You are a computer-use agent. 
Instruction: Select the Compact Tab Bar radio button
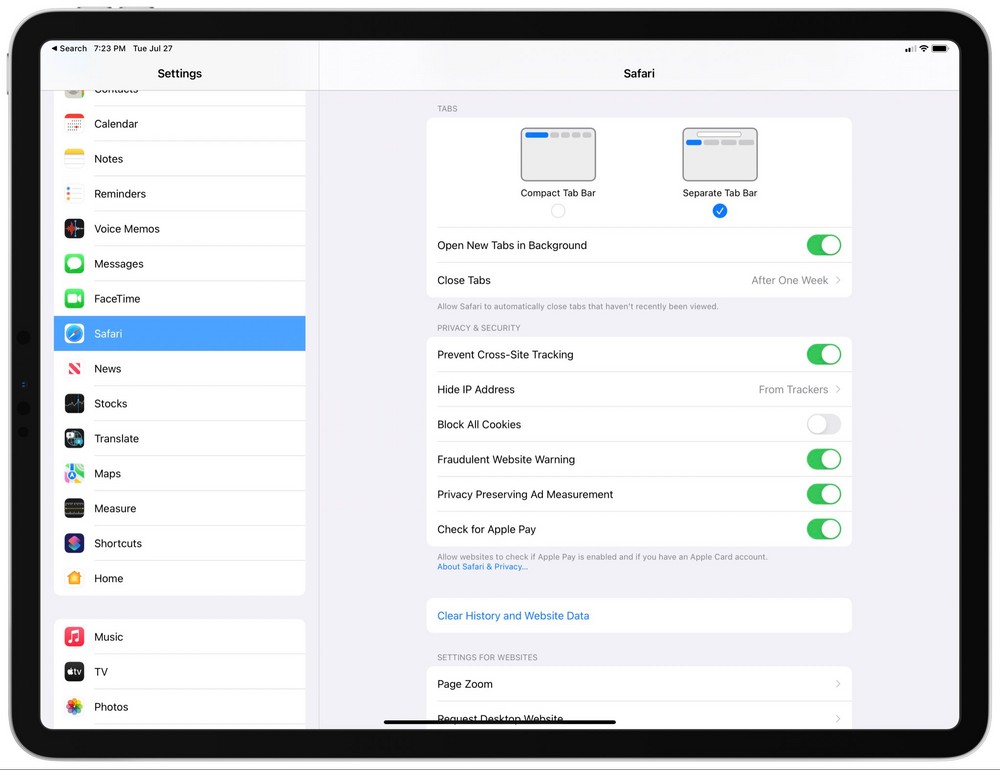(558, 211)
